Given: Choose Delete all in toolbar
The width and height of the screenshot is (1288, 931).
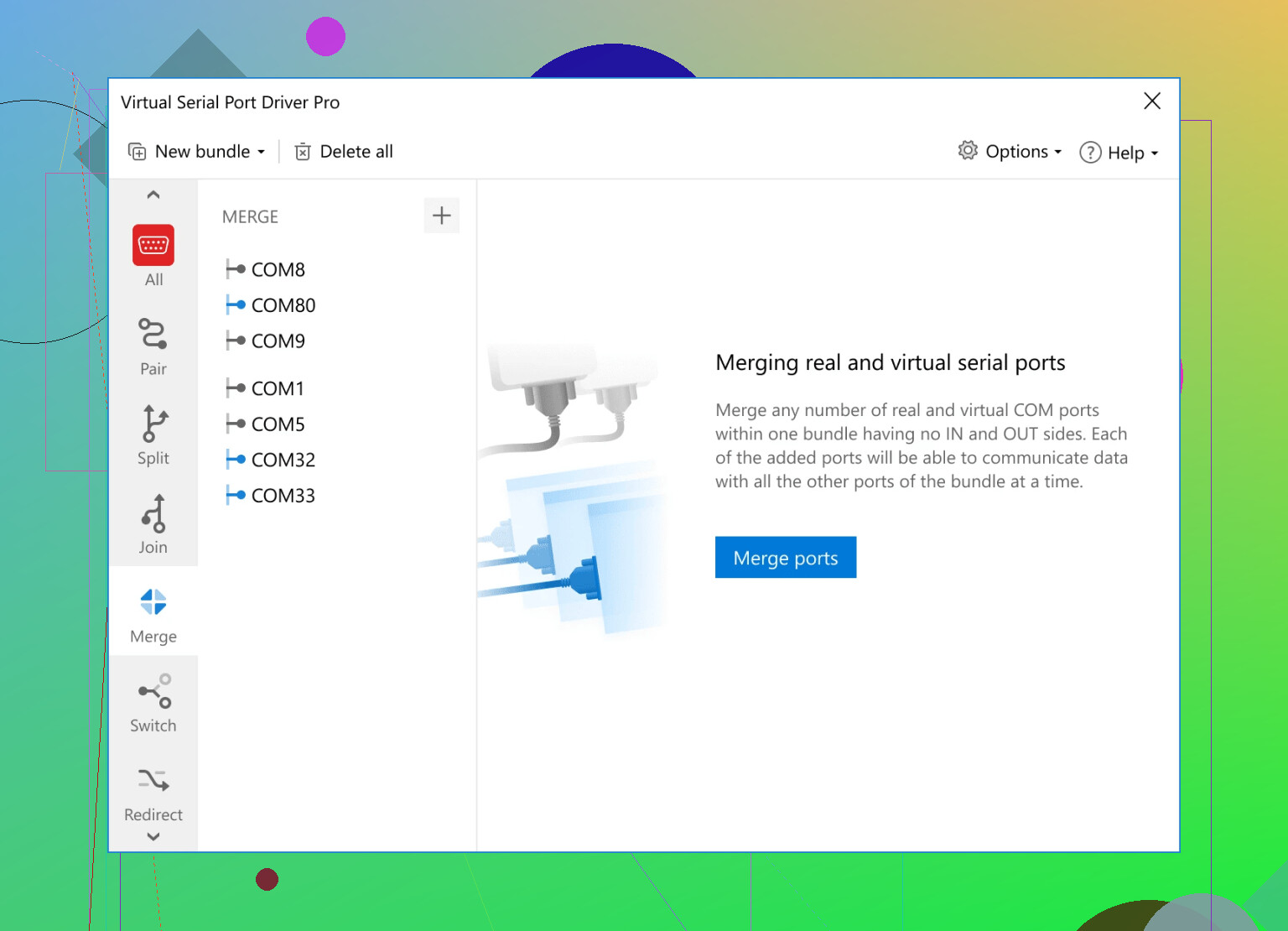Looking at the screenshot, I should click(344, 152).
